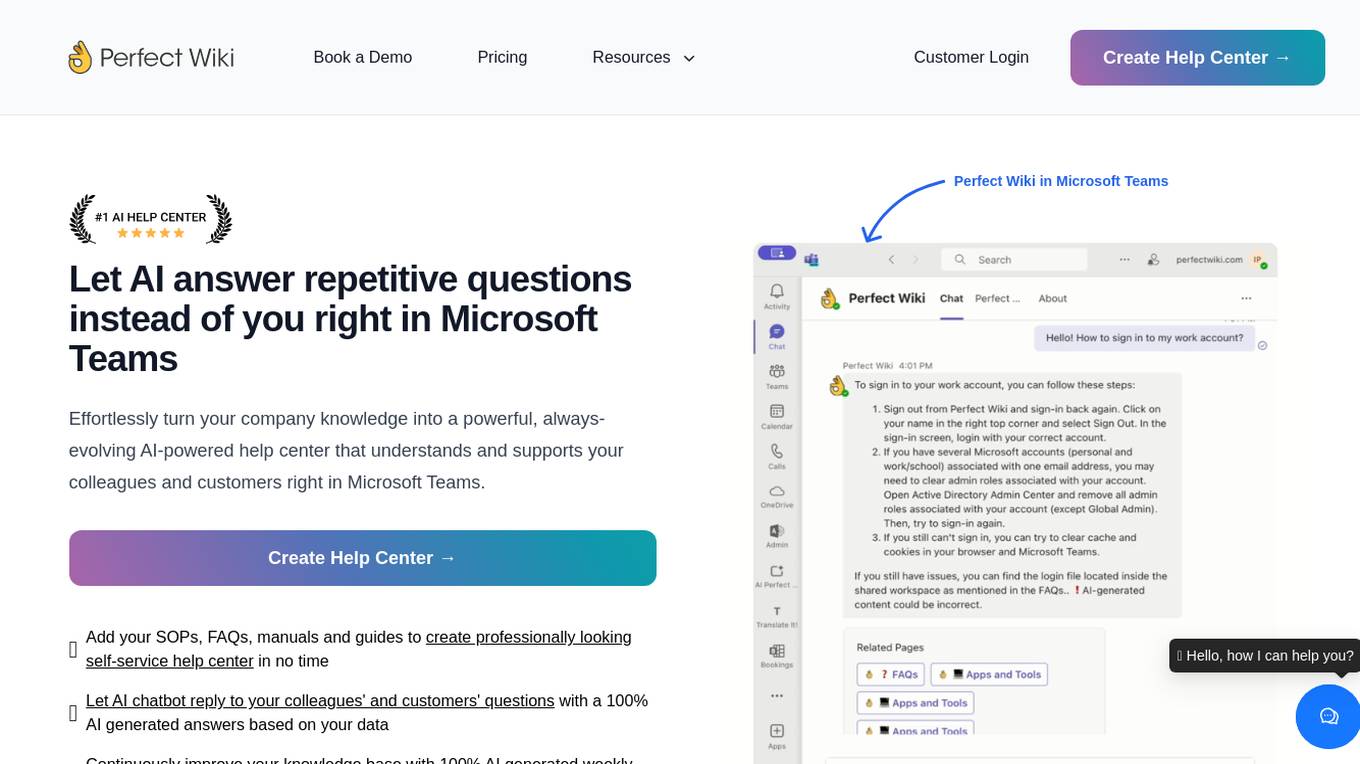Open Admin app in the Teams sidebar
This screenshot has width=1360, height=764.
click(x=777, y=536)
